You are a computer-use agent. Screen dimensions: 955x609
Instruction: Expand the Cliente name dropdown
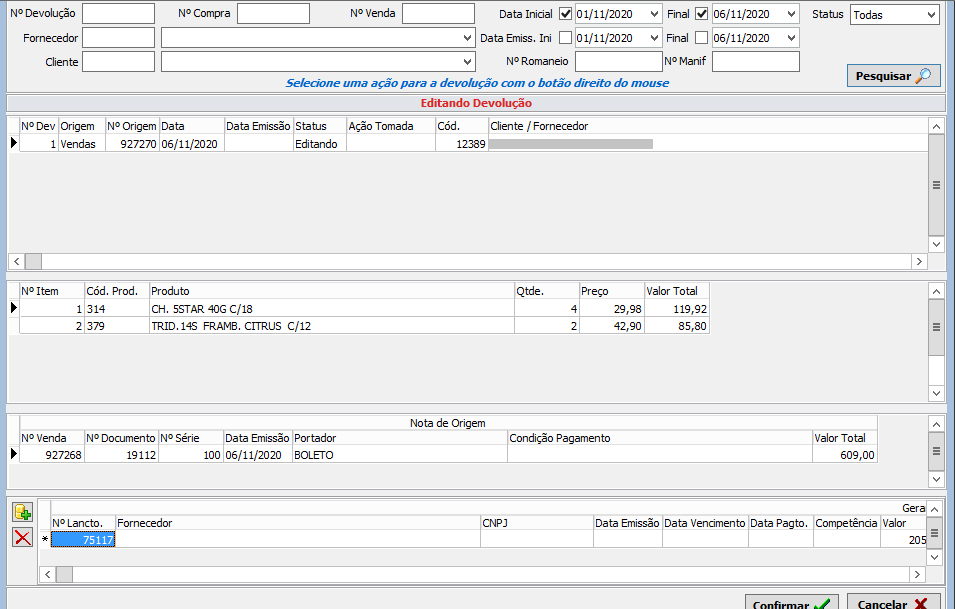tap(468, 62)
